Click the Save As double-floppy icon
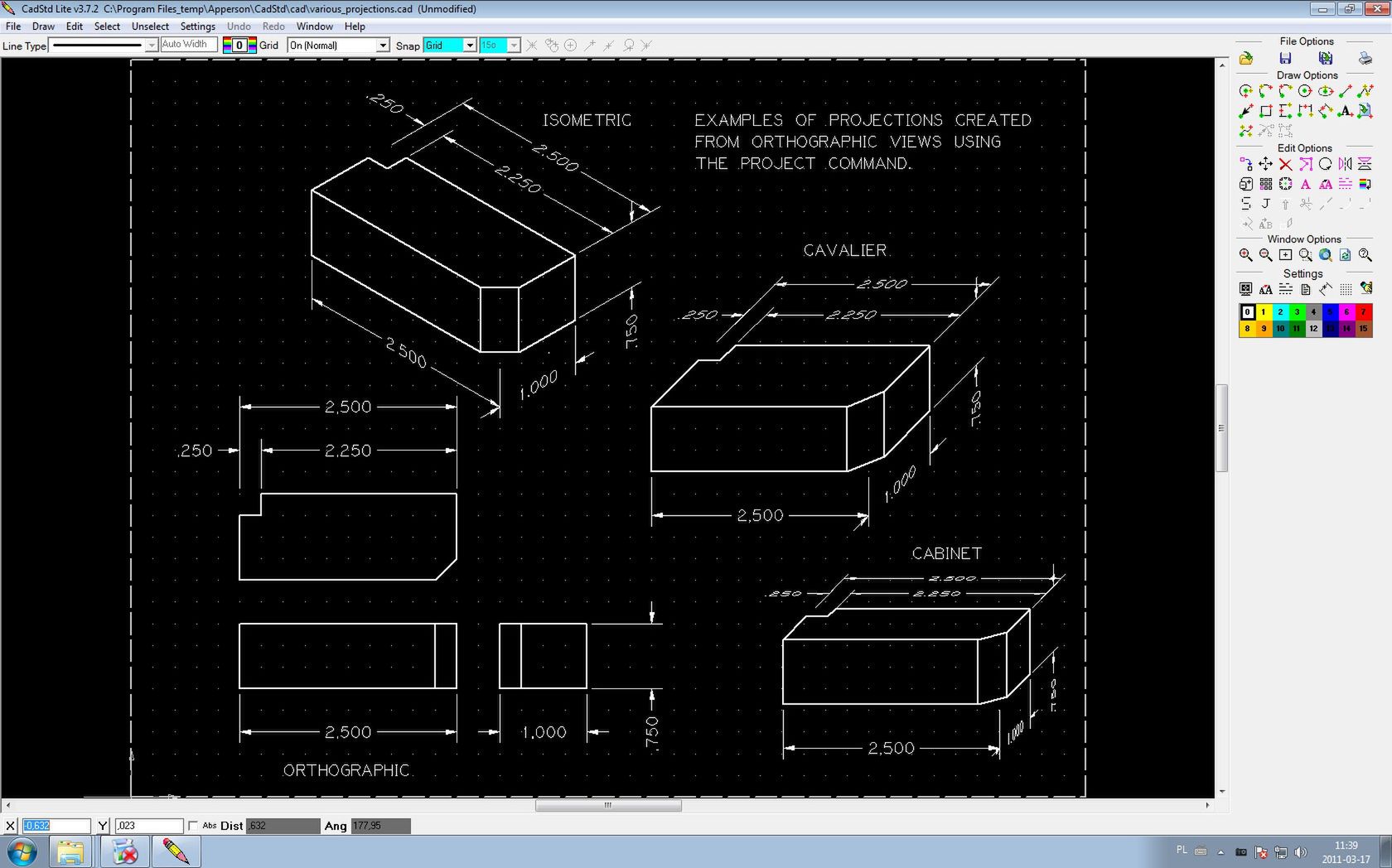Image resolution: width=1392 pixels, height=868 pixels. tap(1326, 58)
